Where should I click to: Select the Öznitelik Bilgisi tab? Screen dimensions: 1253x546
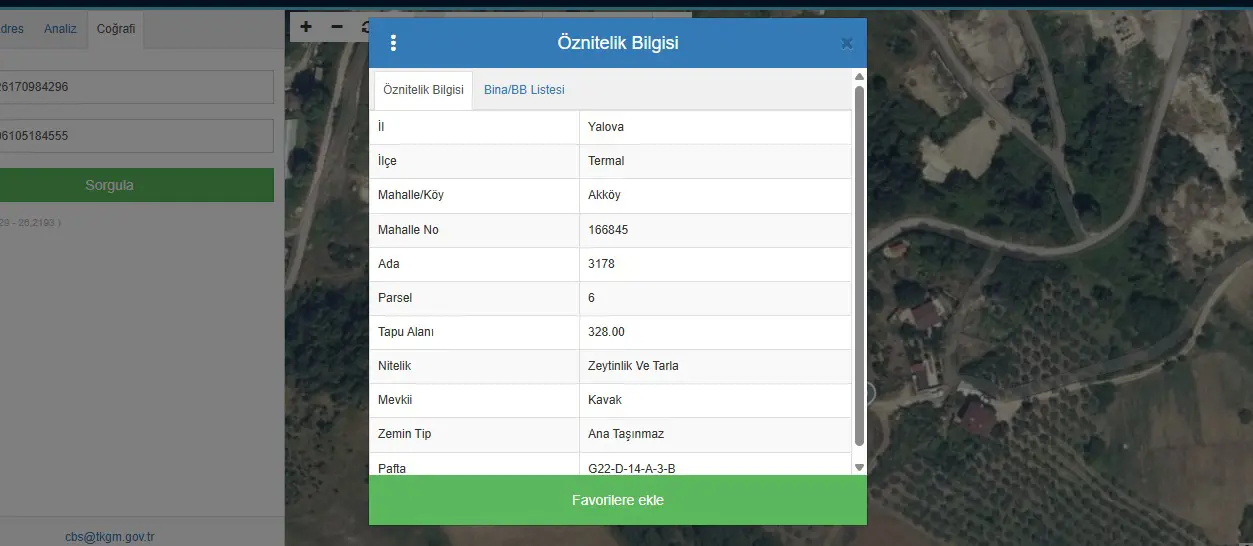(x=423, y=90)
